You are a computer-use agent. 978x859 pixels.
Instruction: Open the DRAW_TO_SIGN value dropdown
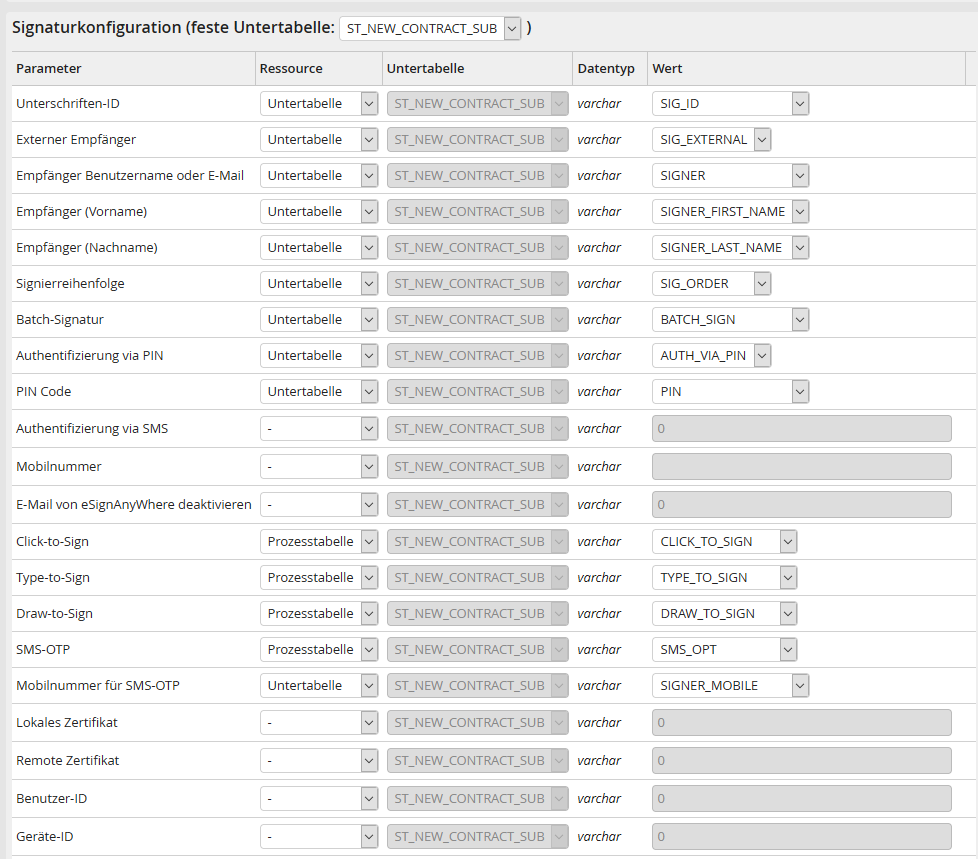[x=724, y=613]
